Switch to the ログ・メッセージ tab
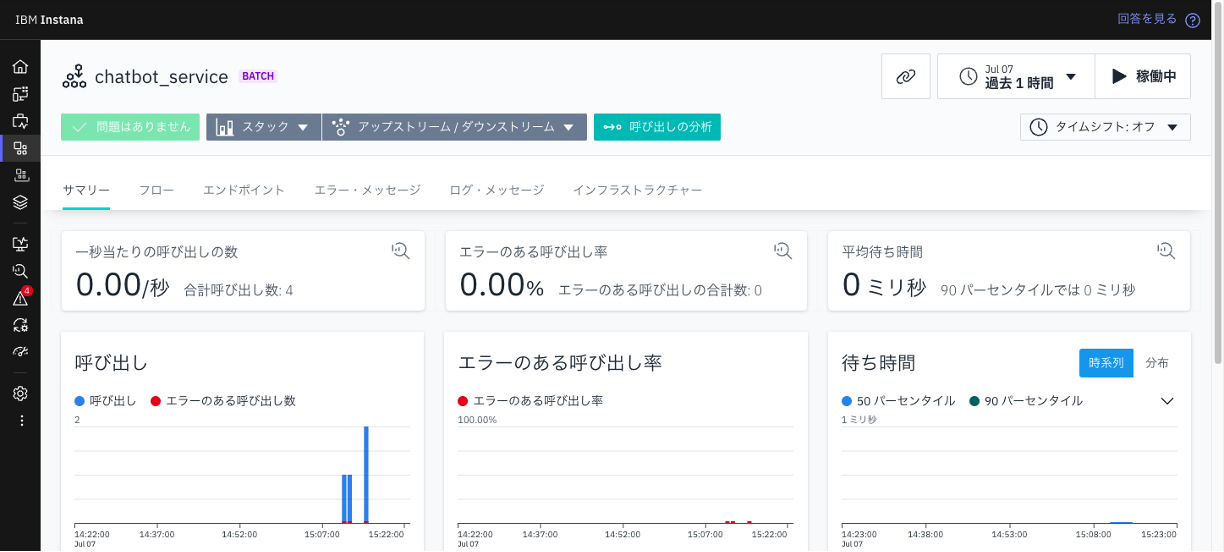This screenshot has width=1224, height=552. point(497,190)
